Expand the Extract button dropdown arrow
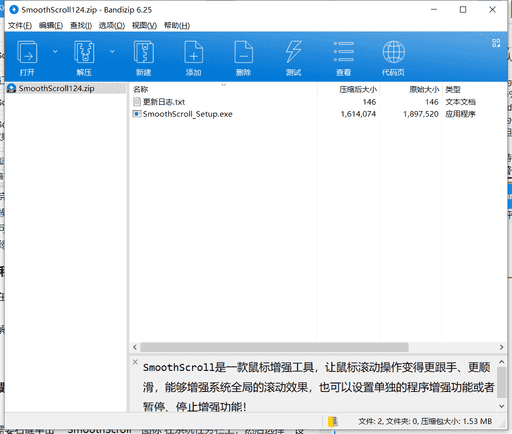 click(112, 51)
